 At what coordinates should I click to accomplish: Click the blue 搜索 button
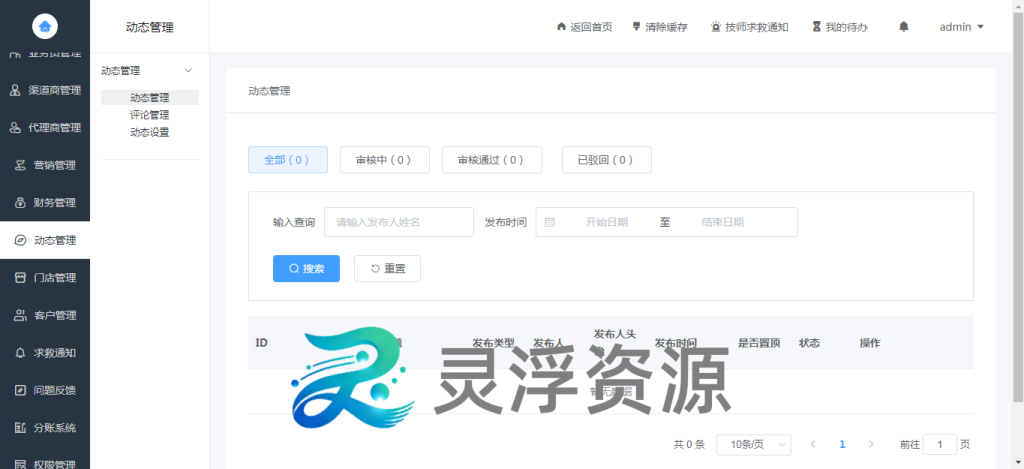coord(306,268)
